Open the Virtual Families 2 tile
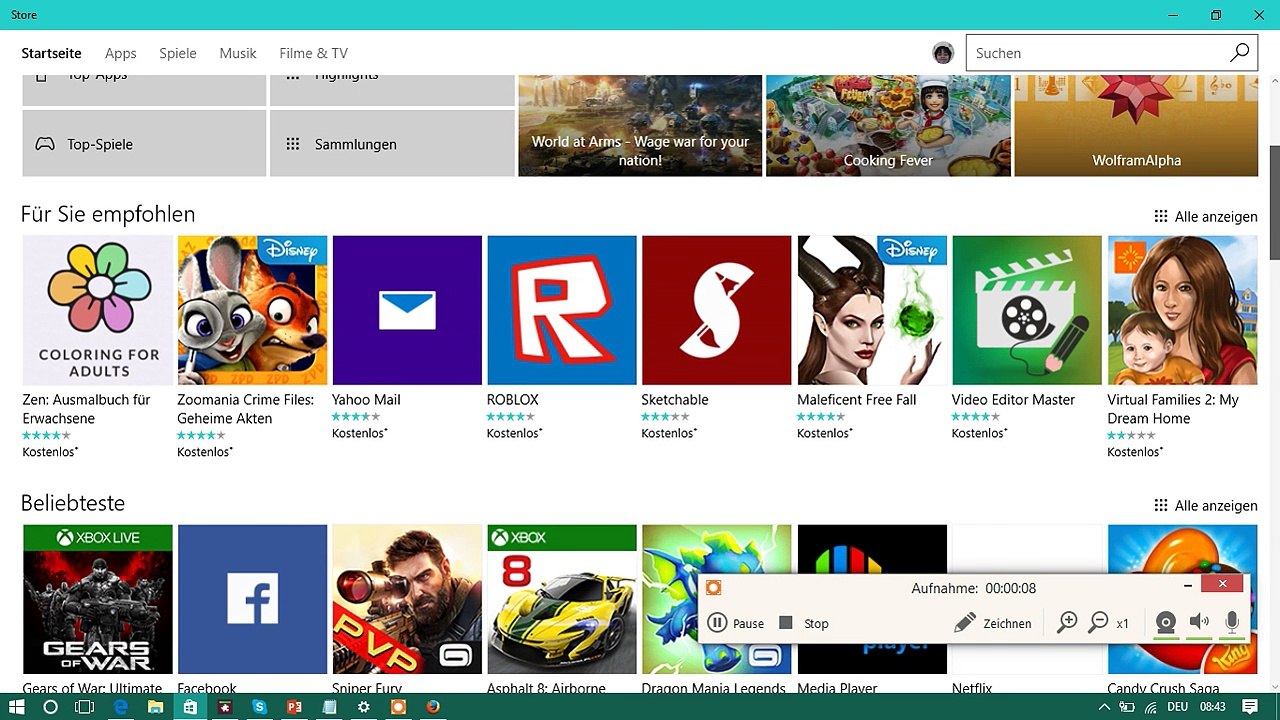Viewport: 1280px width, 720px height. pyautogui.click(x=1182, y=310)
